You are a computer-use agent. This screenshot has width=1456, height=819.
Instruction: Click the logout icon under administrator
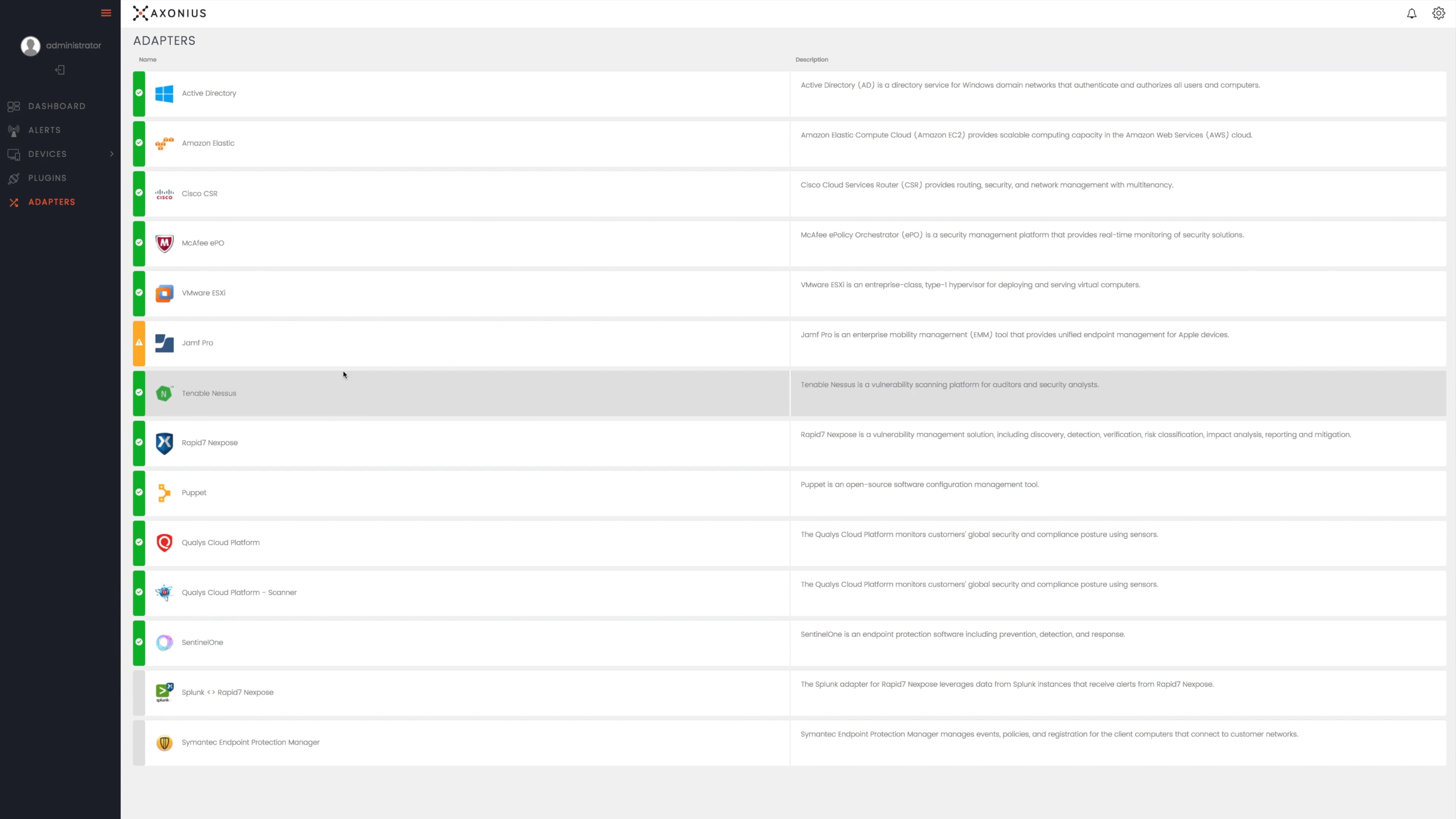click(x=60, y=70)
